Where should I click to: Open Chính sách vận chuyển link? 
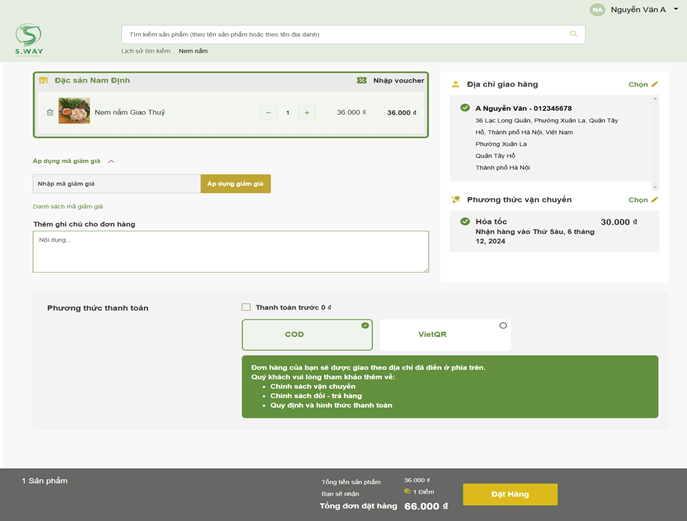(x=312, y=386)
